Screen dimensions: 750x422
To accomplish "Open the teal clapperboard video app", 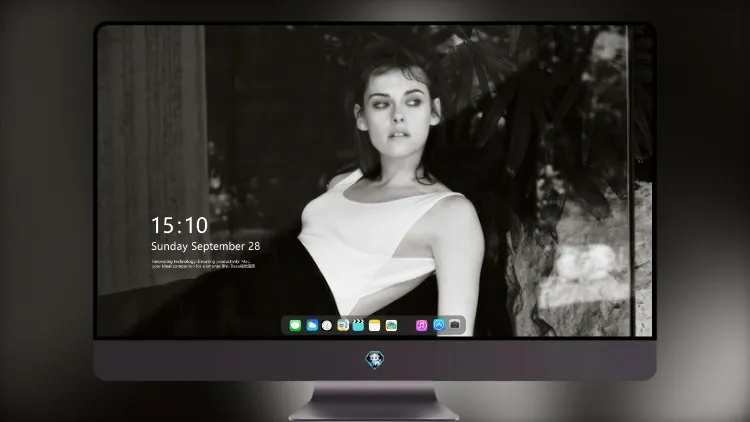I will pos(358,325).
